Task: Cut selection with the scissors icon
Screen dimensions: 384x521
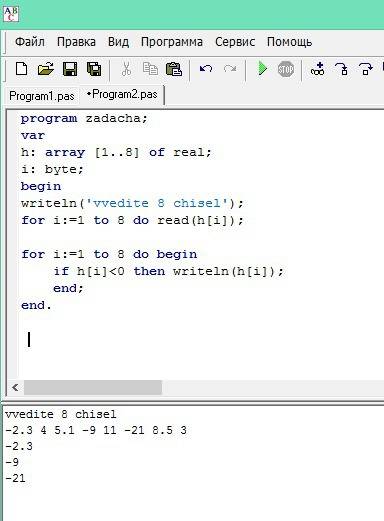Action: tap(126, 69)
